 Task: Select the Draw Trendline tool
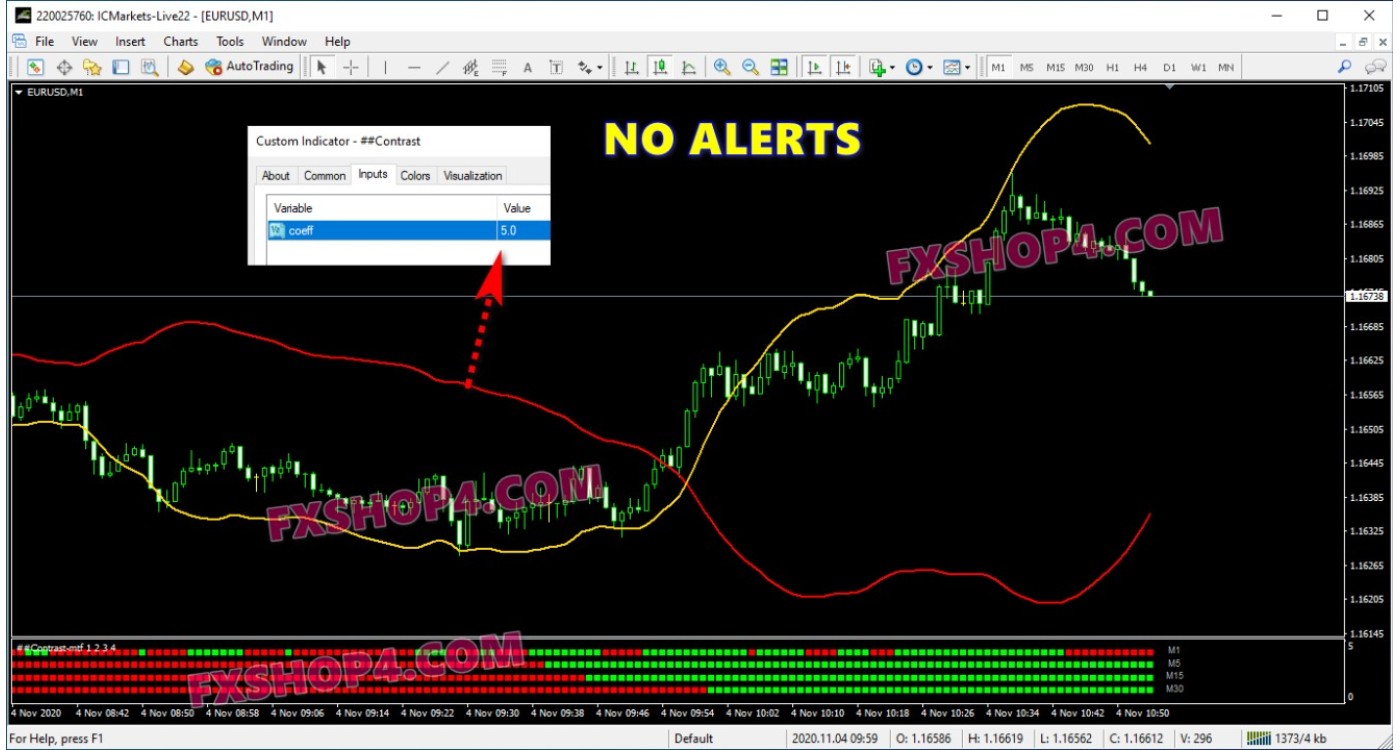[443, 67]
